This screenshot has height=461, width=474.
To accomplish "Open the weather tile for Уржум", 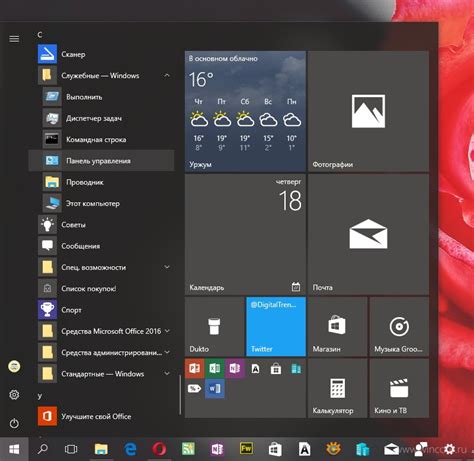I will point(245,111).
